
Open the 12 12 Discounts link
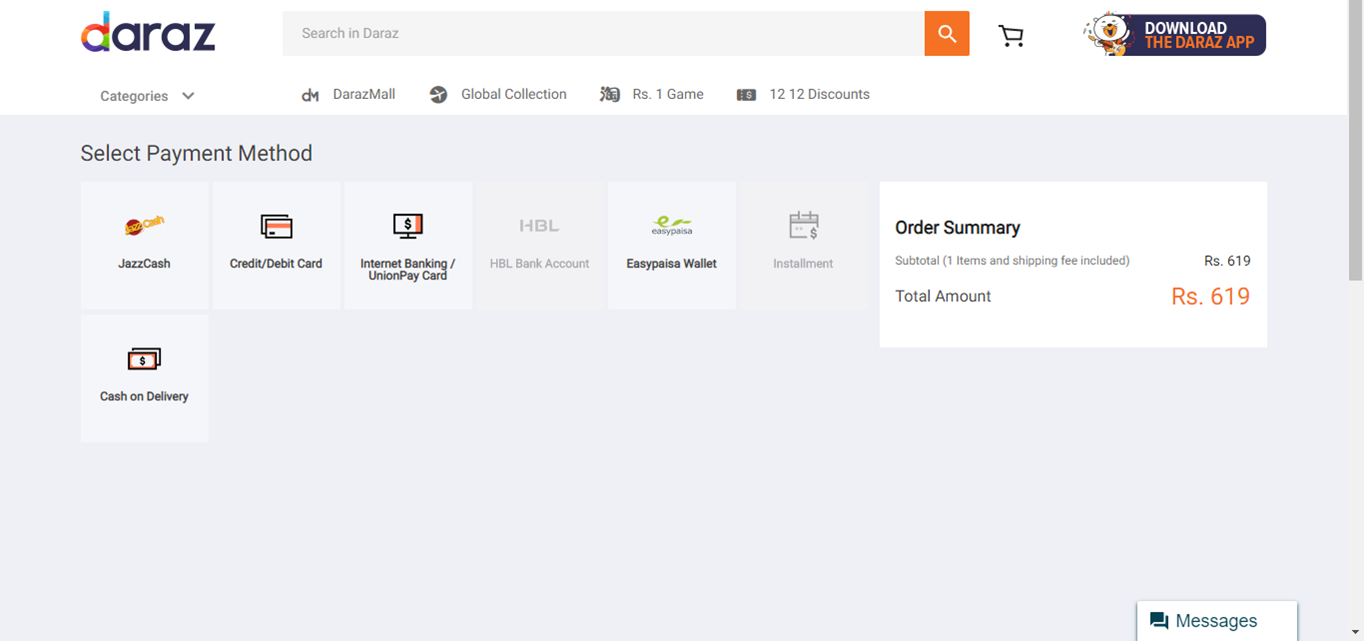click(819, 94)
